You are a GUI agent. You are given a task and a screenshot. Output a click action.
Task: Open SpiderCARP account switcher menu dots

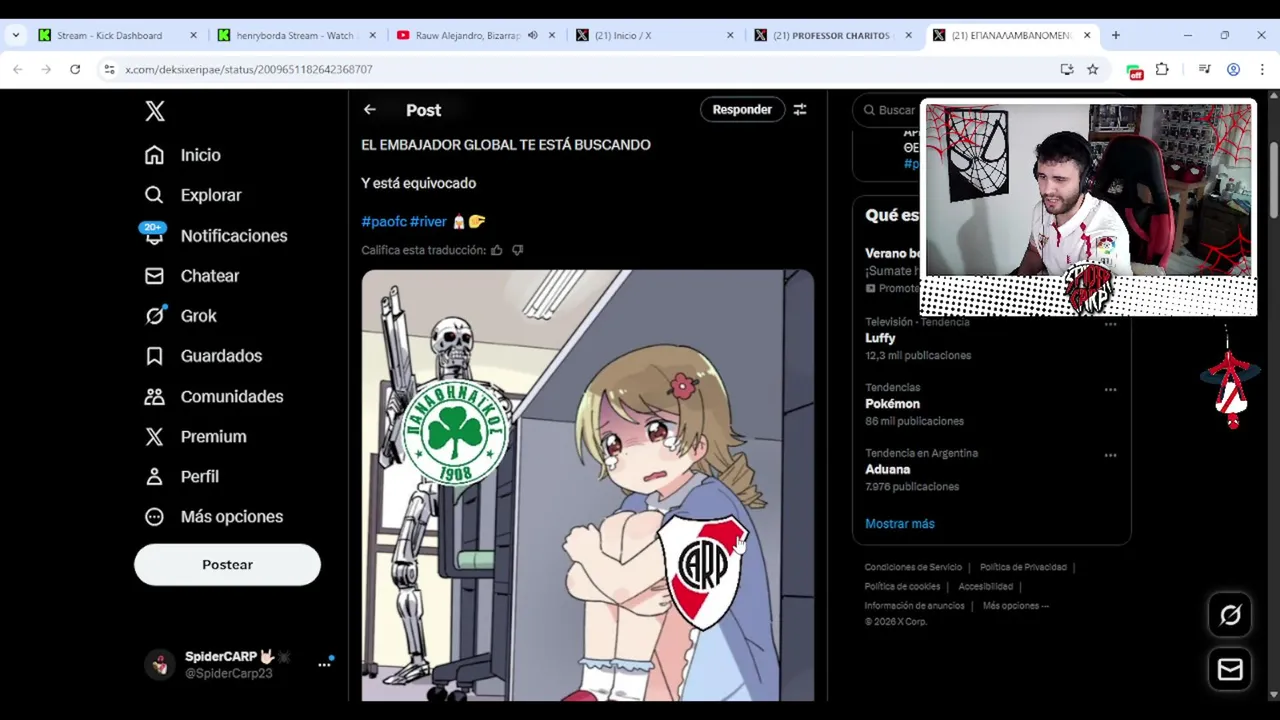[324, 664]
